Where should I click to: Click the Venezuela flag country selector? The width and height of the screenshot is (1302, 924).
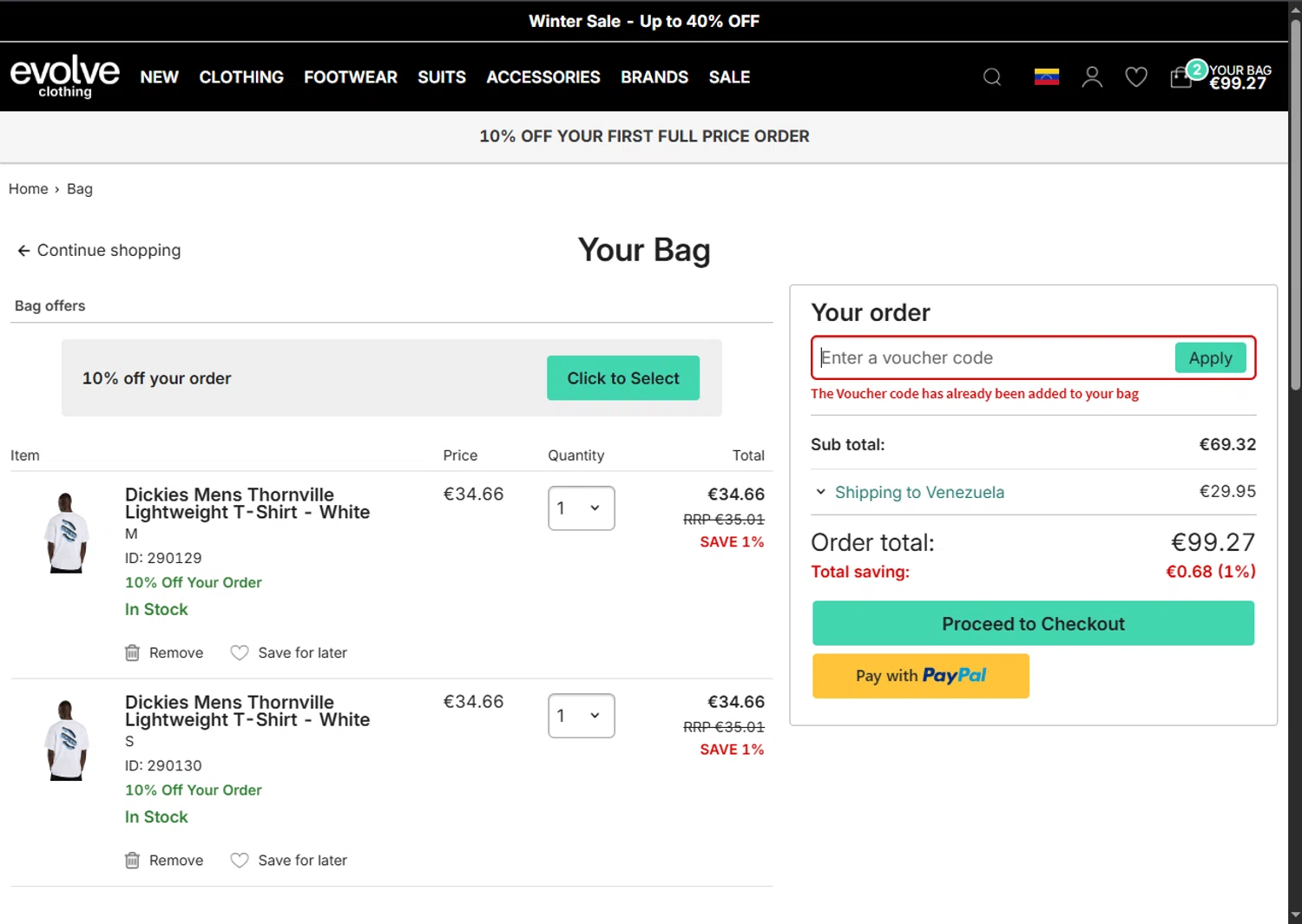click(x=1047, y=77)
